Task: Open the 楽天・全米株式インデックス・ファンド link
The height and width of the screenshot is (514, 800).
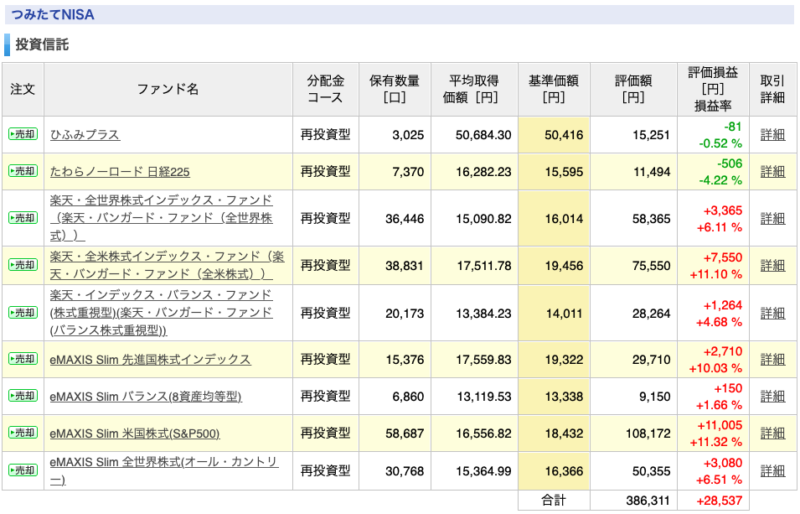Action: [x=167, y=265]
